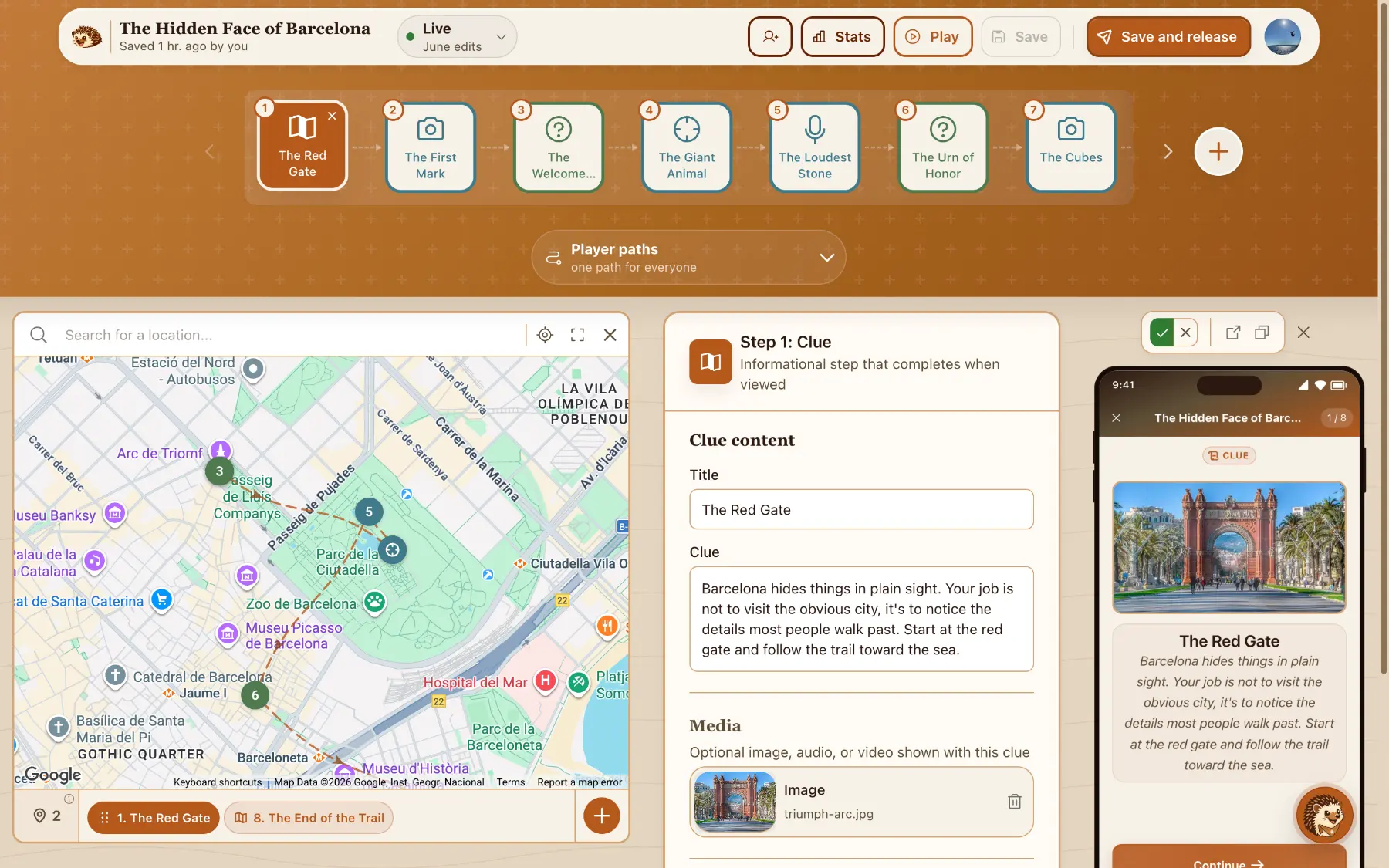Center map on current location icon
Screen dimensions: 1389x868
[545, 335]
